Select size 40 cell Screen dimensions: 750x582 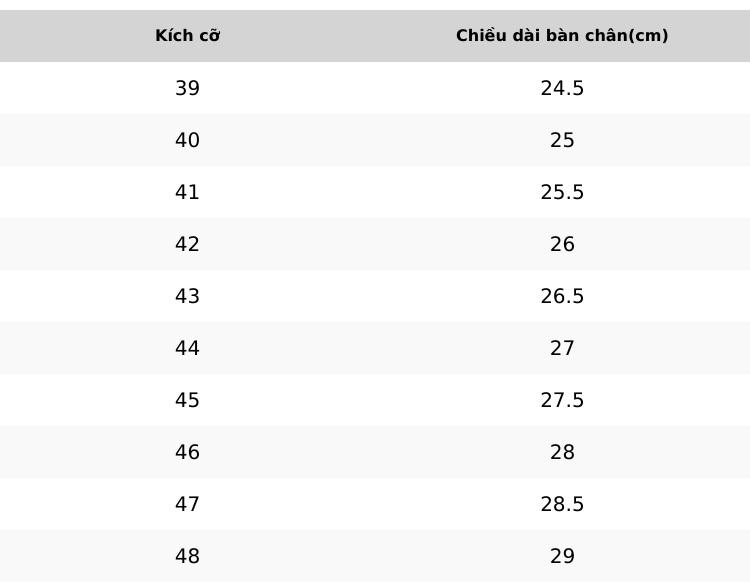pyautogui.click(x=188, y=140)
